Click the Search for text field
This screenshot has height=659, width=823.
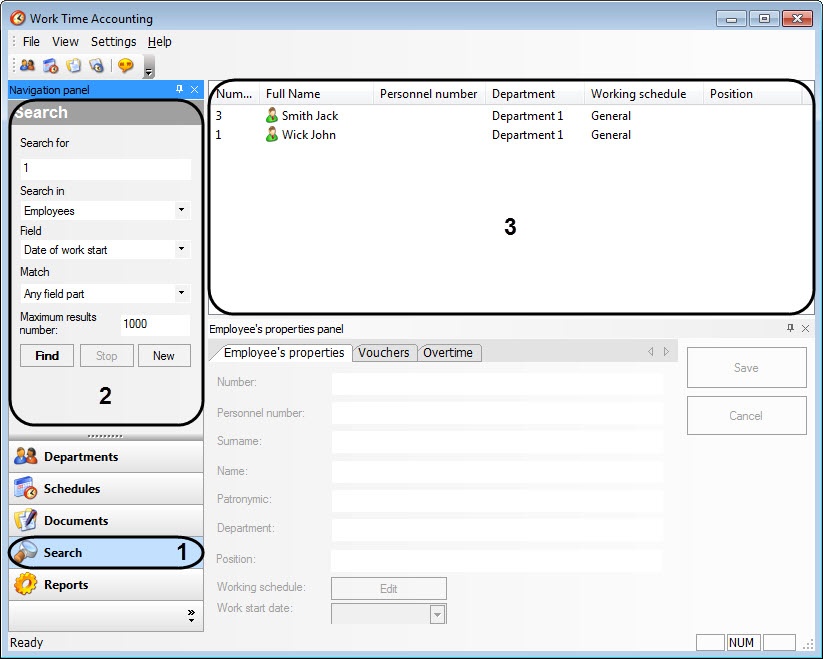click(105, 168)
